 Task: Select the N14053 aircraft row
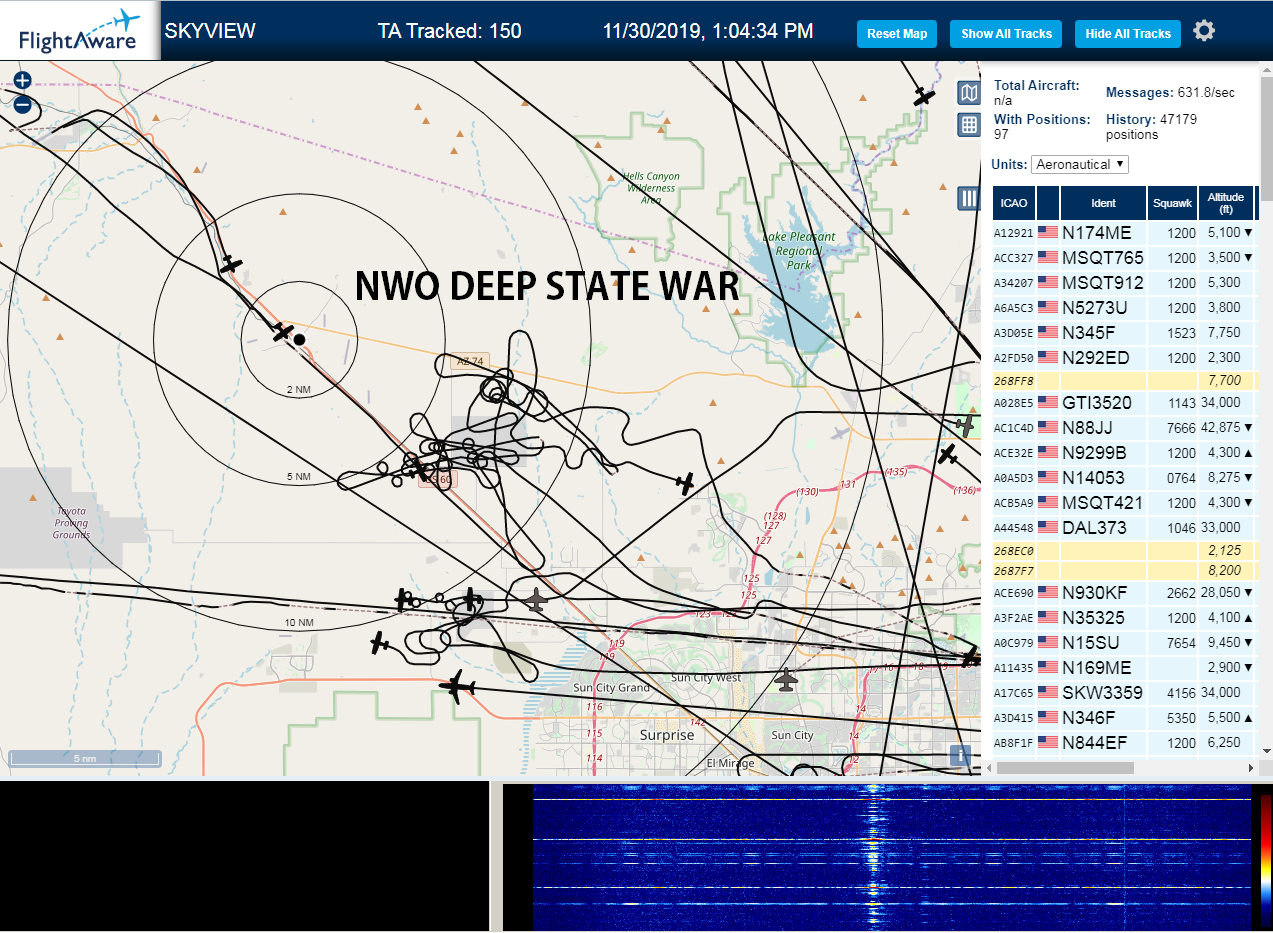click(1125, 478)
